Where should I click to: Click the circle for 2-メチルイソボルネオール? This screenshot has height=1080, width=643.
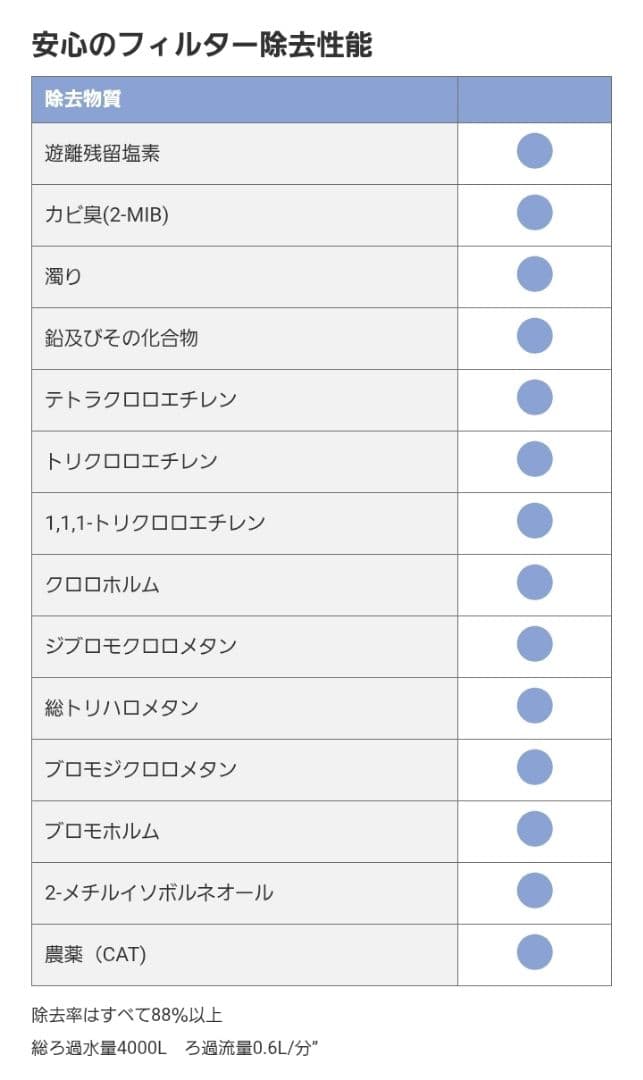pos(534,891)
